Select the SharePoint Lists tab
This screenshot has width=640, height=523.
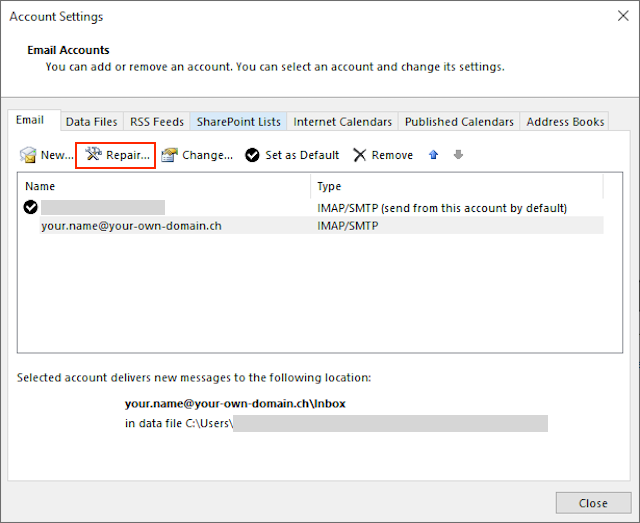238,122
